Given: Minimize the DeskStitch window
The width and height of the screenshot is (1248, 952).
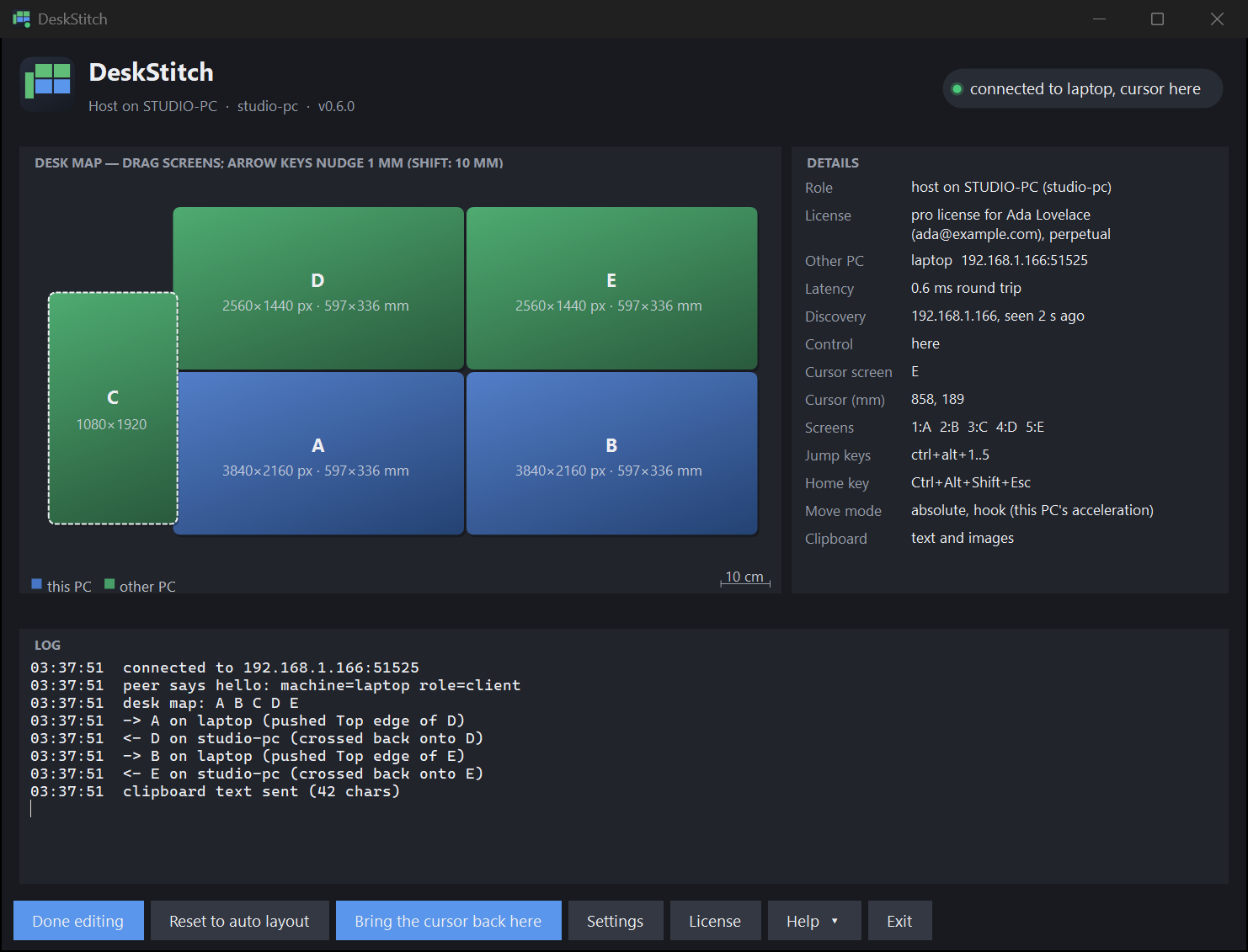Looking at the screenshot, I should pyautogui.click(x=1099, y=19).
